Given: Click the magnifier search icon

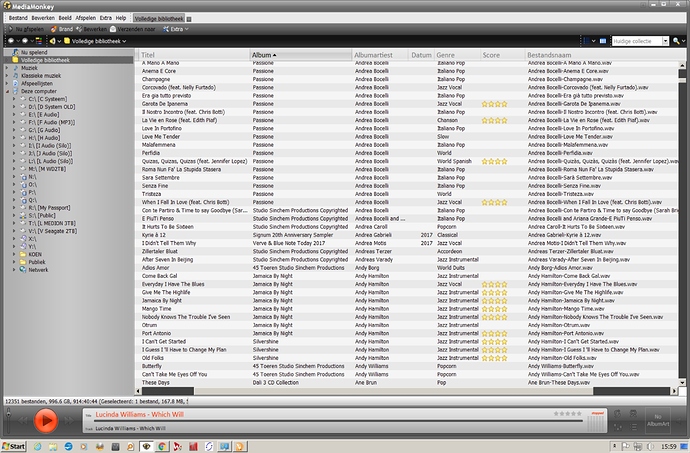Looking at the screenshot, I should click(676, 41).
